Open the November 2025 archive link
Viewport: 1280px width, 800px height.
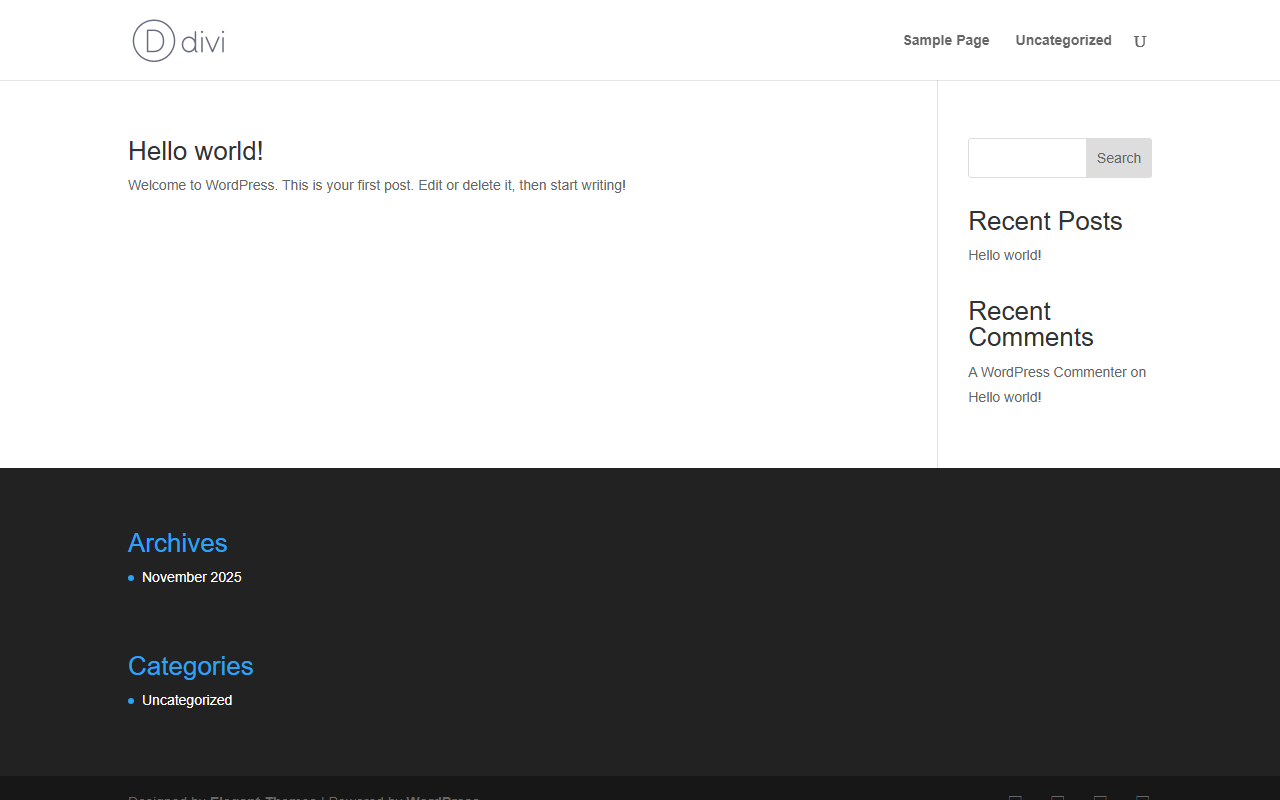[x=192, y=577]
